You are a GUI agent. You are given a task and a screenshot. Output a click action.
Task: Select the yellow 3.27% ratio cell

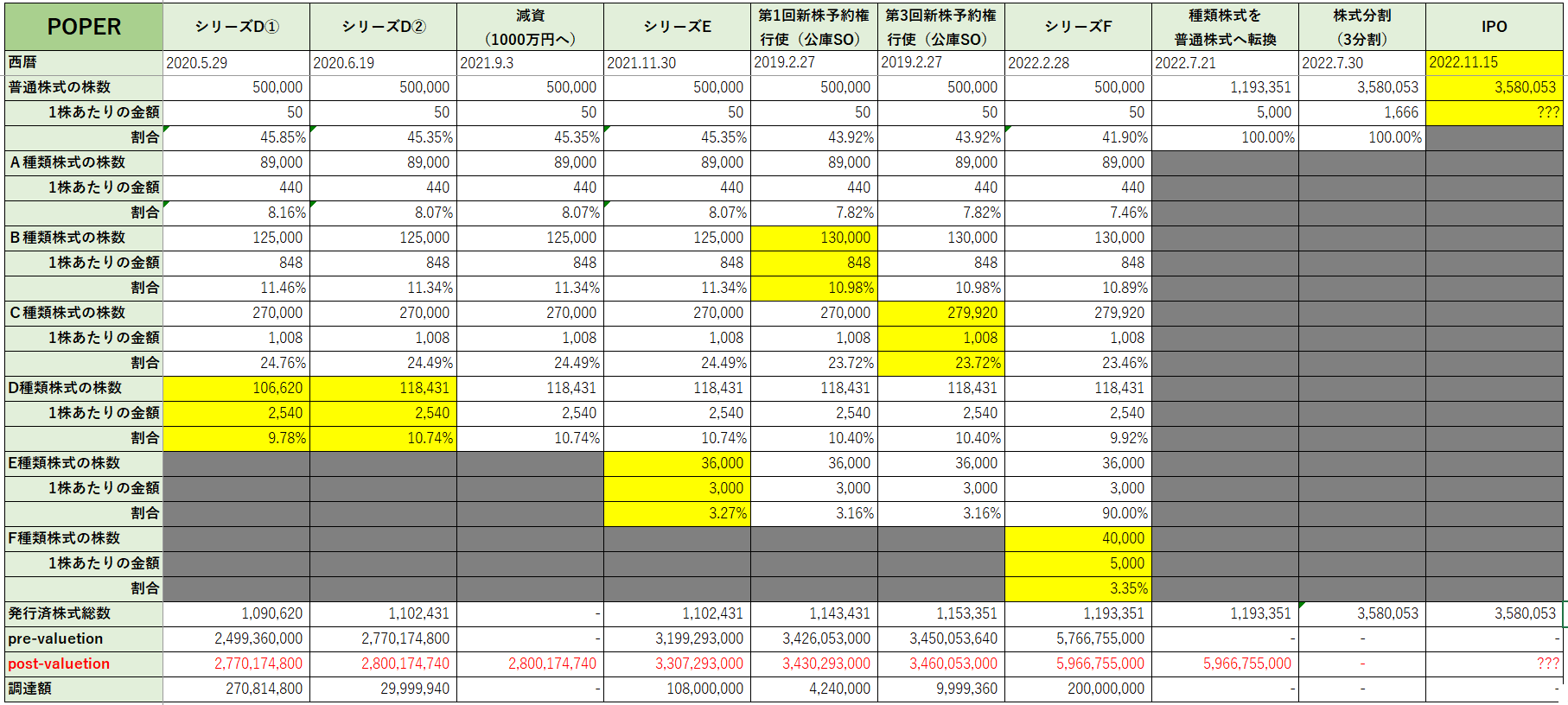677,513
